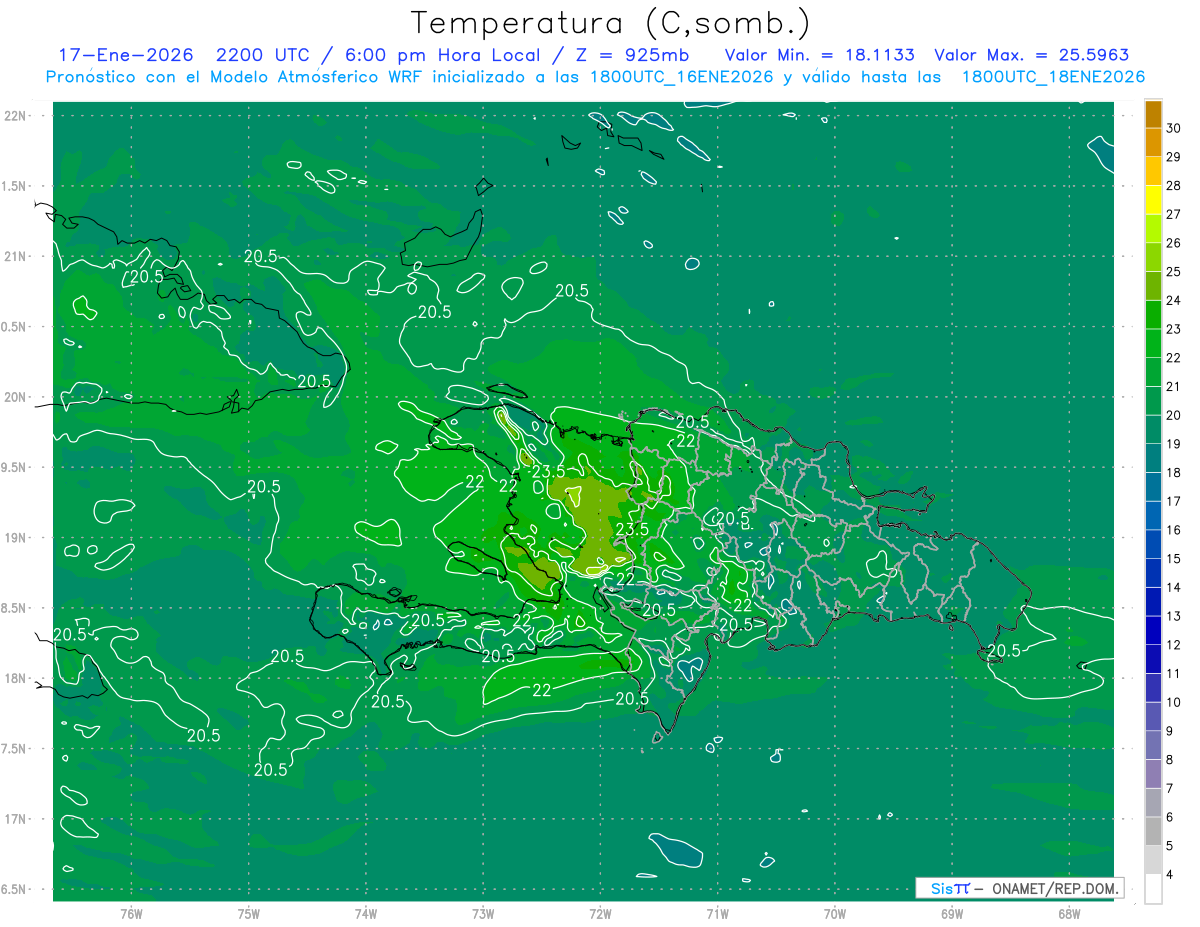This screenshot has height=927, width=1200.
Task: Click the Temperatura (C,somb.) map title
Action: [x=611, y=22]
